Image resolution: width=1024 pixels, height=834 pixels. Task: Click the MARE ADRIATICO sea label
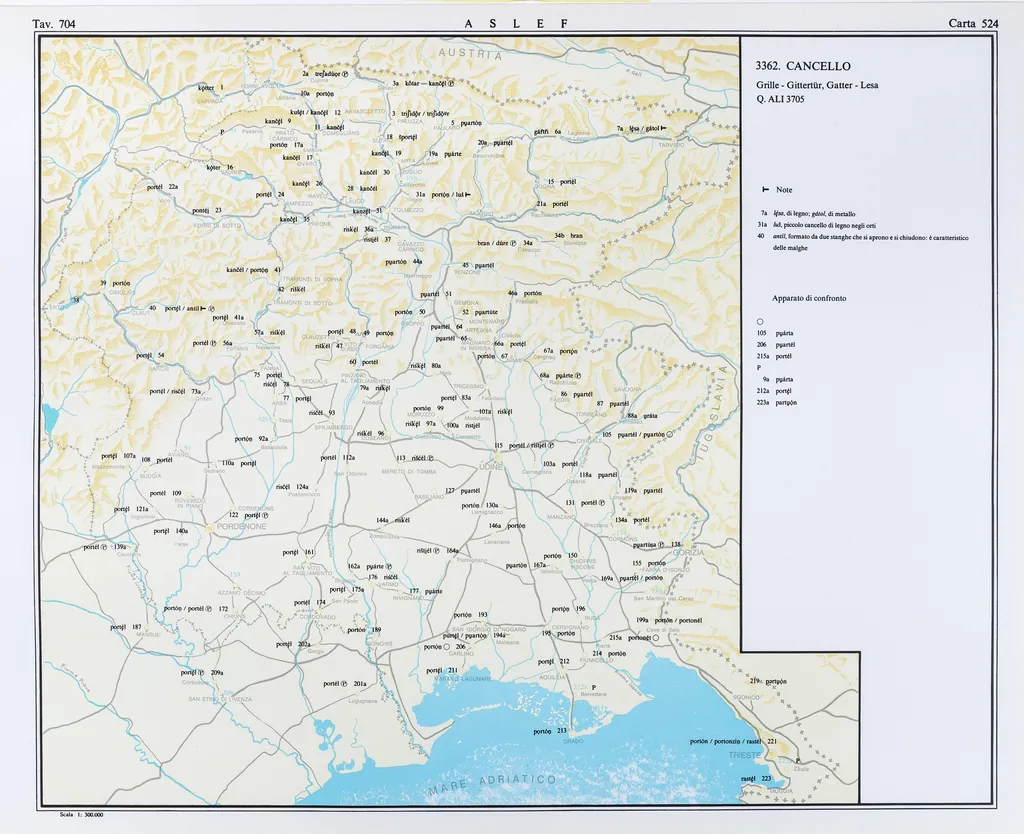[490, 785]
